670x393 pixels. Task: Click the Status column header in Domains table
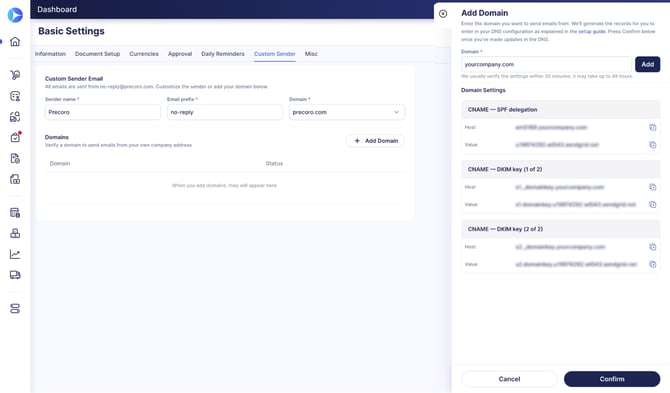pyautogui.click(x=274, y=164)
